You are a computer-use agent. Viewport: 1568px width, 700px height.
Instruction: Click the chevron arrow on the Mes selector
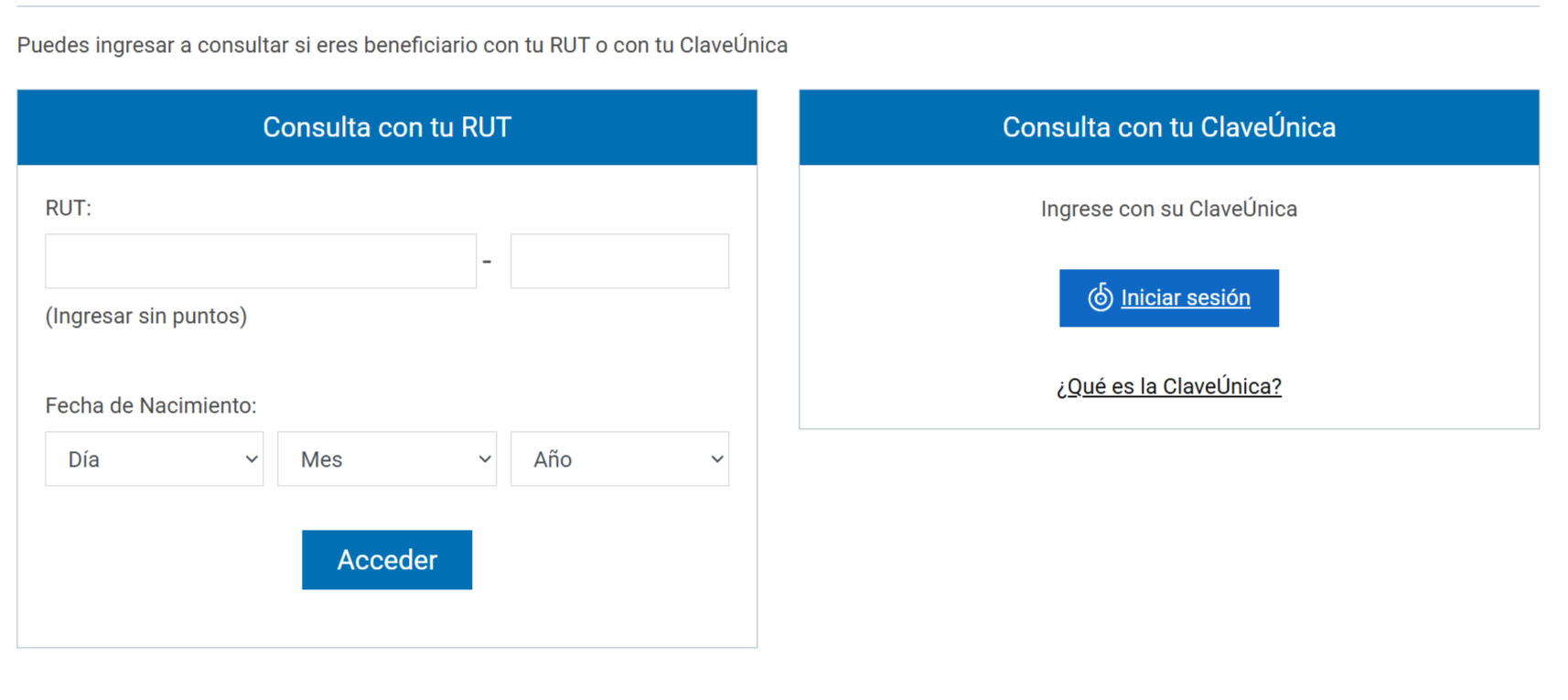pos(485,459)
